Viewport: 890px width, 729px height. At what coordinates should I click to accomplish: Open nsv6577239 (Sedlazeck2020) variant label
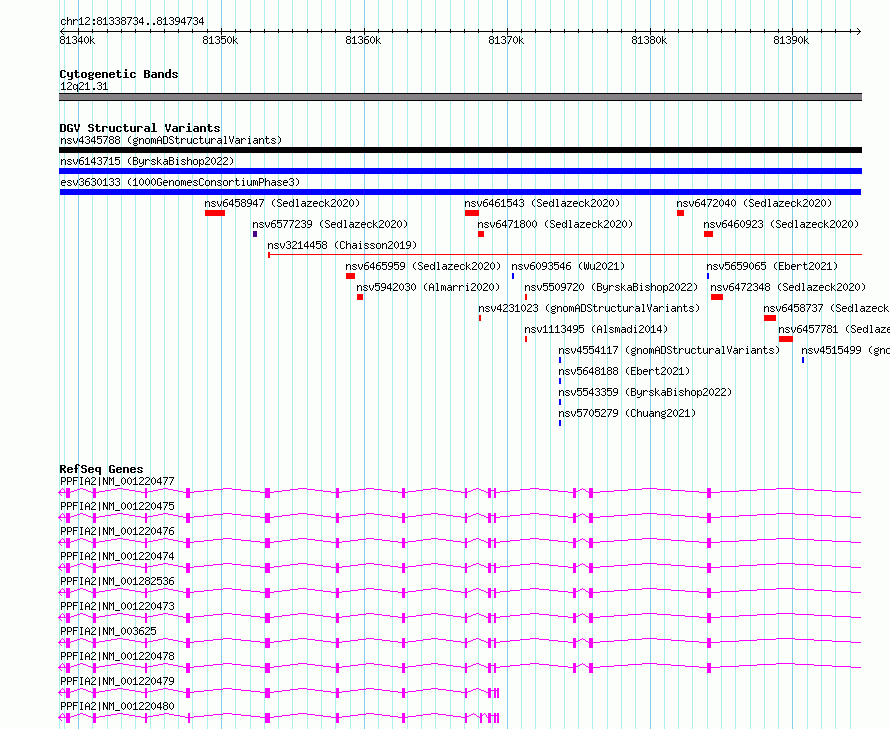pos(330,224)
